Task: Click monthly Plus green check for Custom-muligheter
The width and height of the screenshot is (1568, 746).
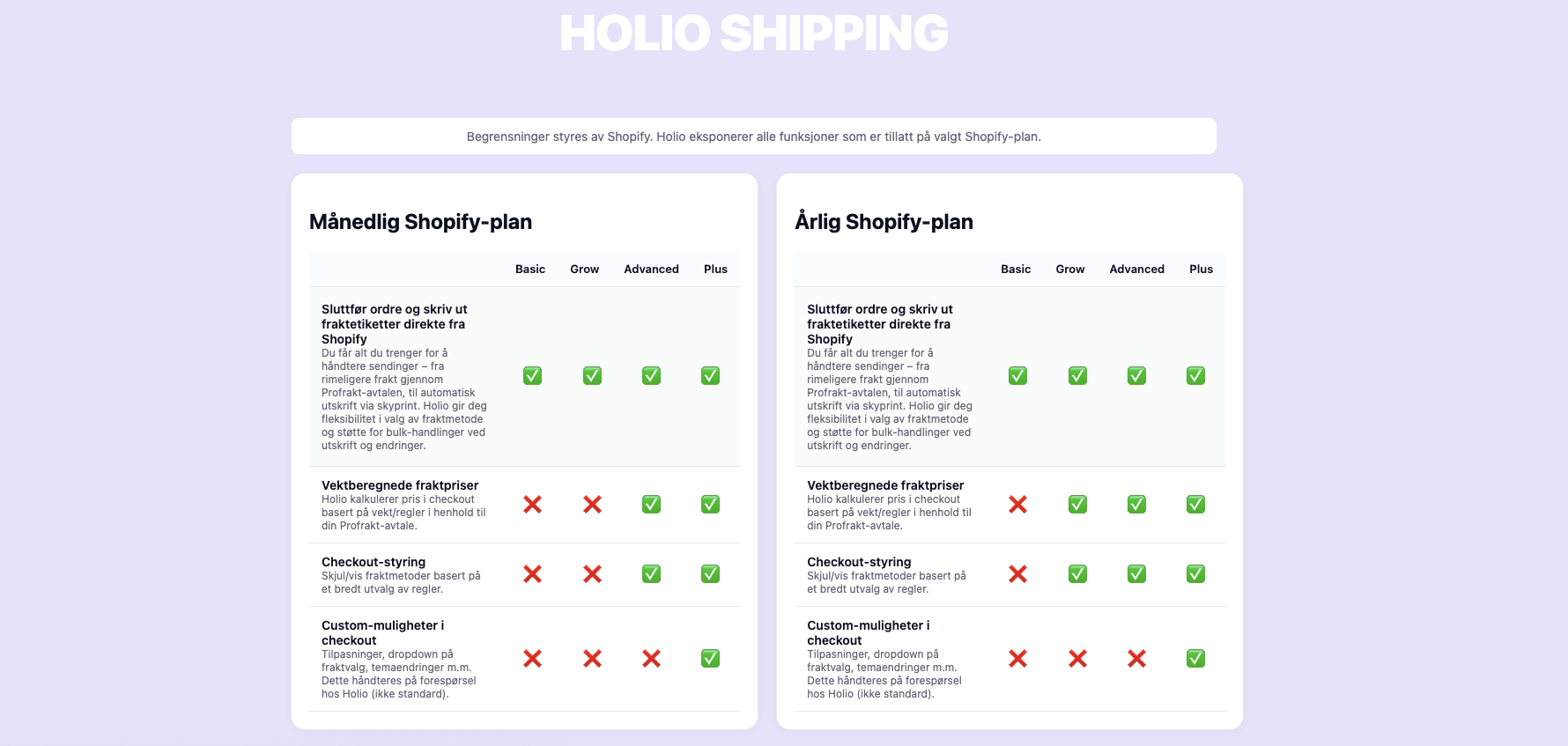Action: tap(710, 659)
